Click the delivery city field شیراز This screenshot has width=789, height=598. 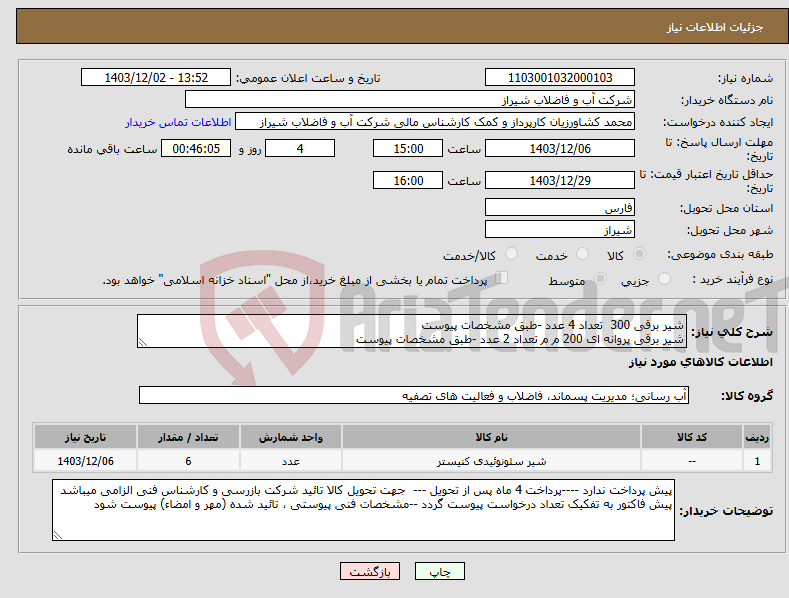pyautogui.click(x=560, y=230)
